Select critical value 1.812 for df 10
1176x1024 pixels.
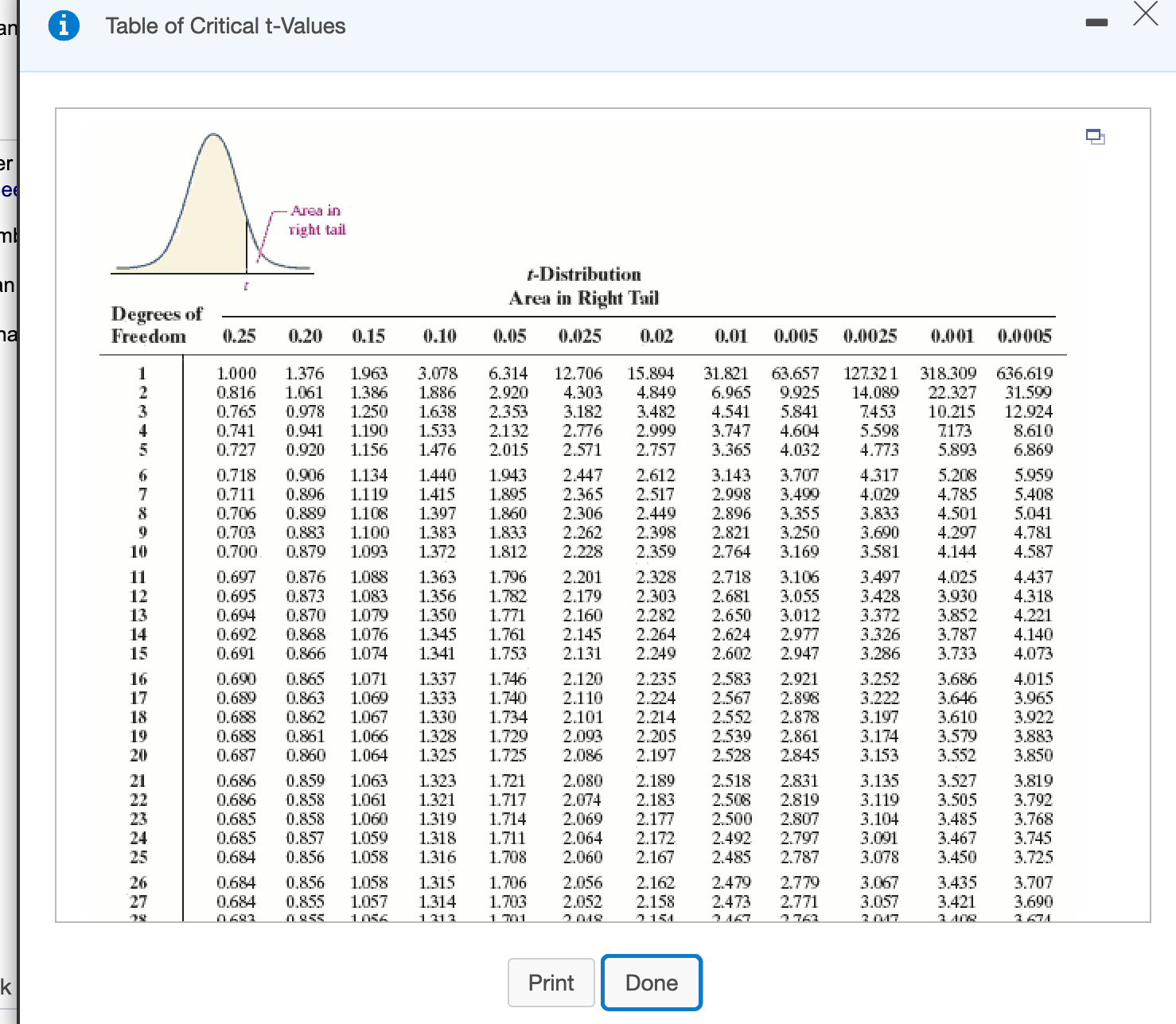pyautogui.click(x=508, y=551)
